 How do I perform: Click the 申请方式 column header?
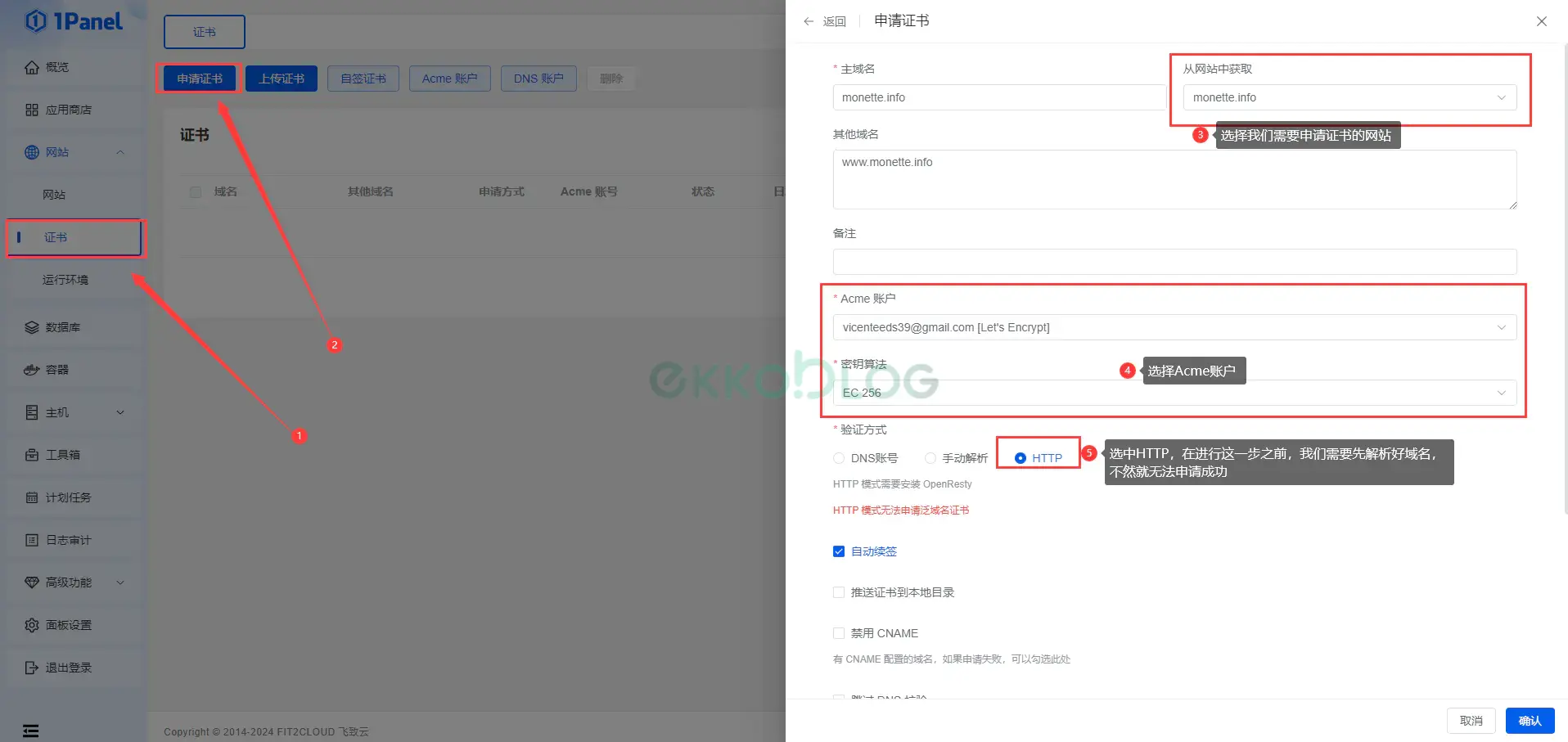tap(502, 191)
